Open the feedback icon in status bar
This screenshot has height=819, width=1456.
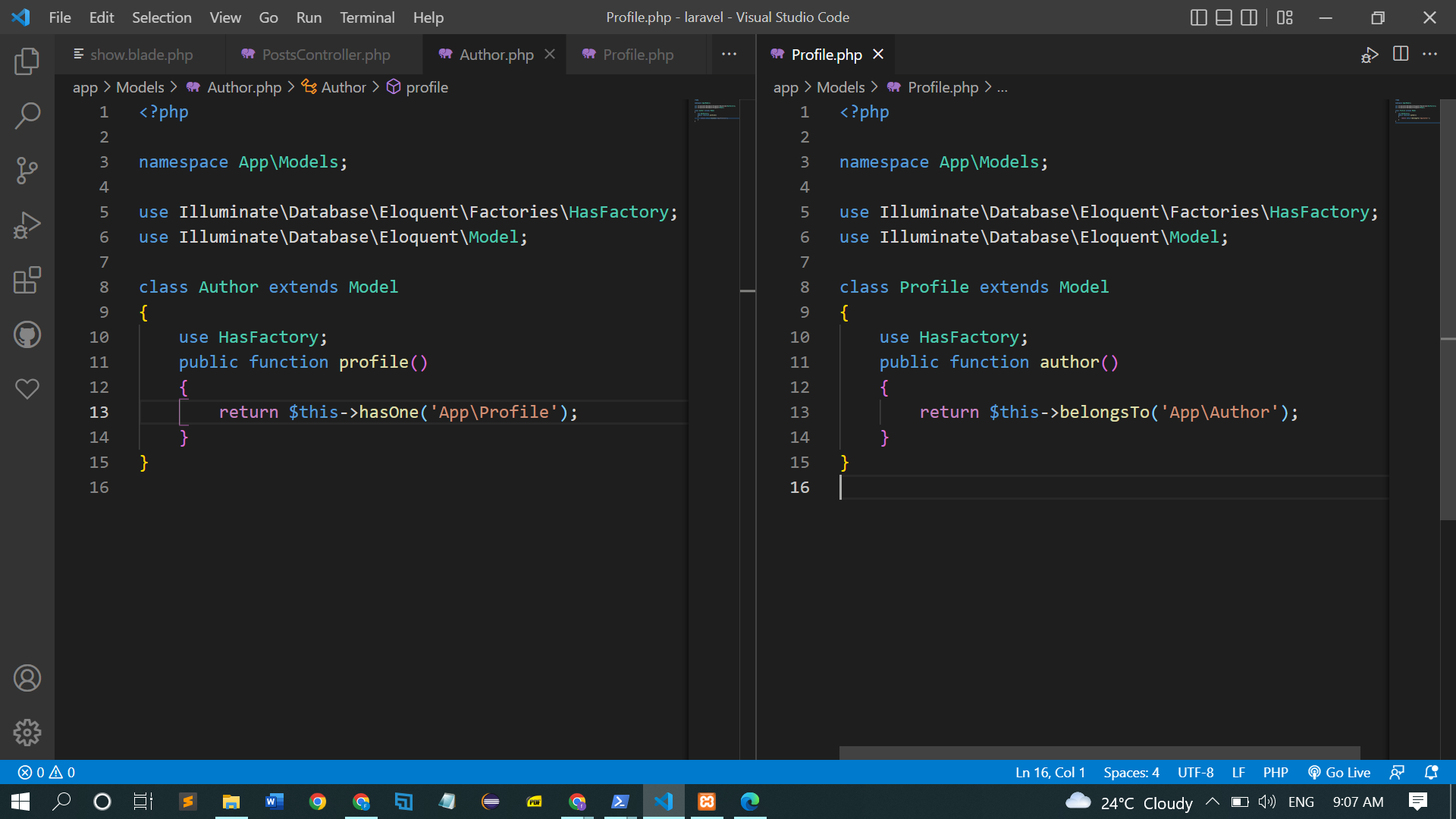[x=1397, y=772]
